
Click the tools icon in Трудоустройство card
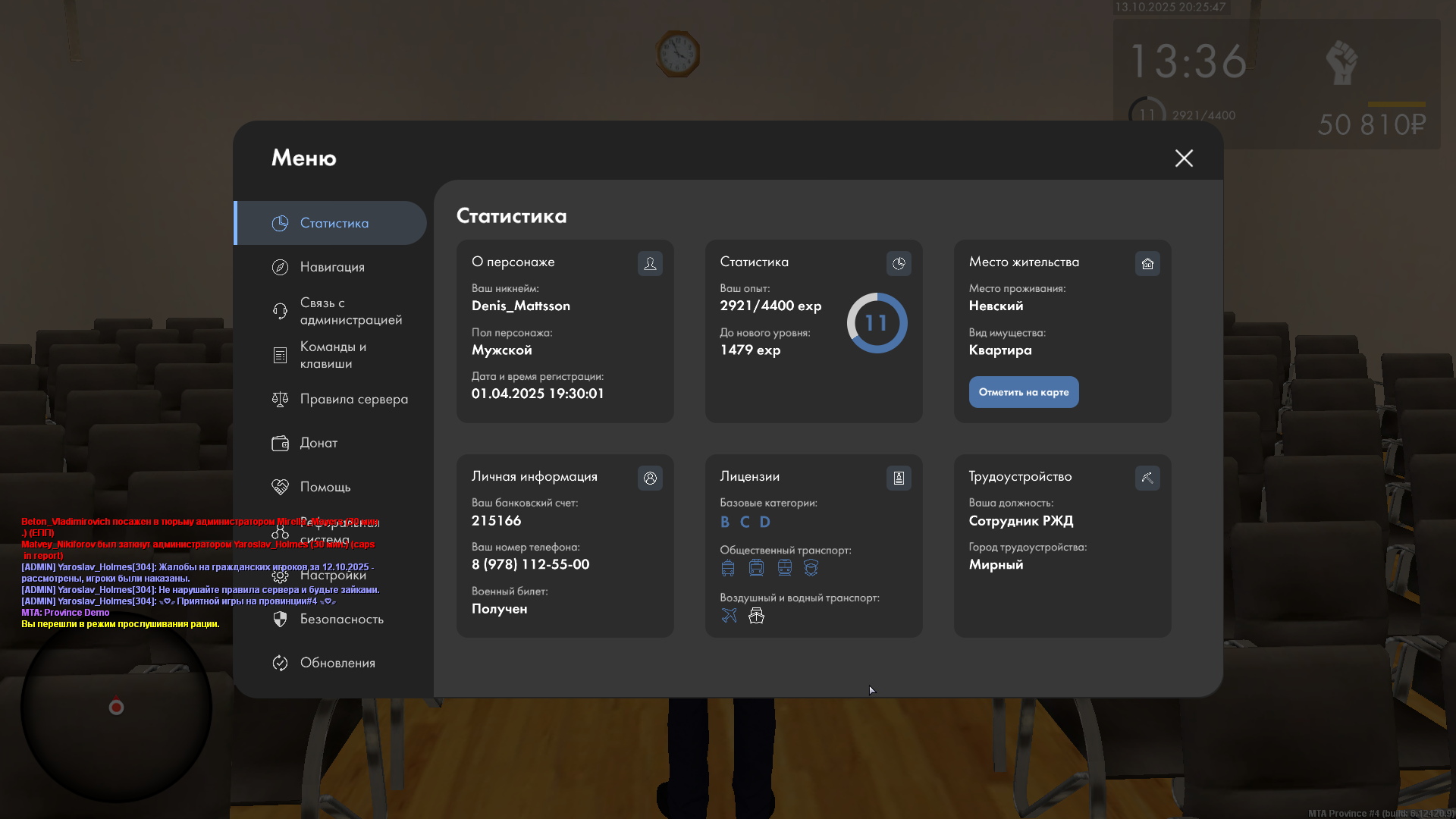[x=1147, y=479]
